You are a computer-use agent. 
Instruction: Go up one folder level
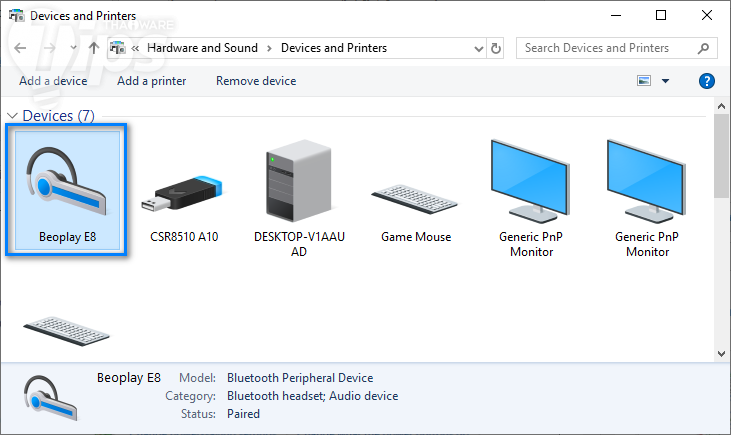pyautogui.click(x=93, y=48)
